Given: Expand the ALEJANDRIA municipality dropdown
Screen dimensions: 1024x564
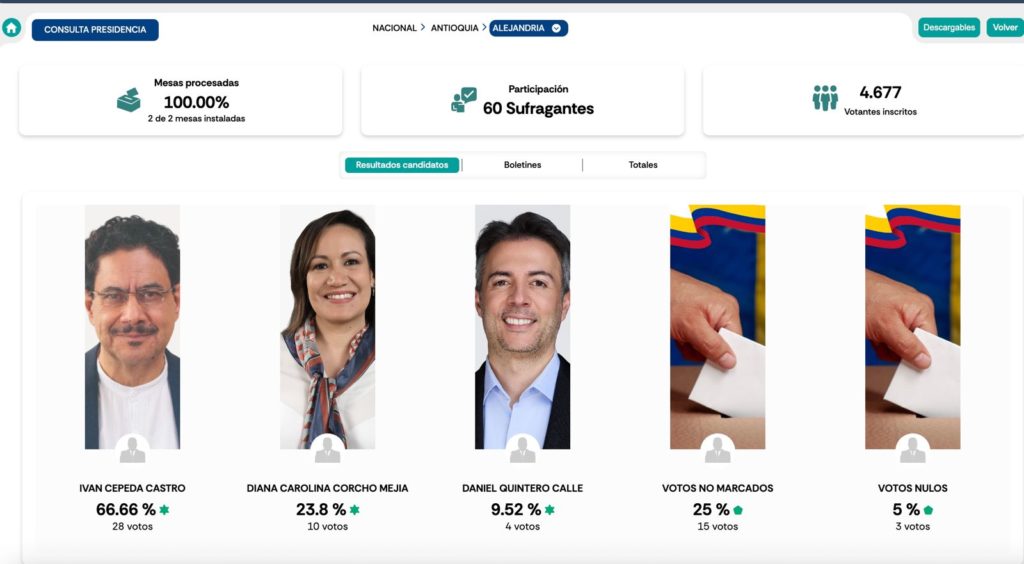Looking at the screenshot, I should click(528, 28).
